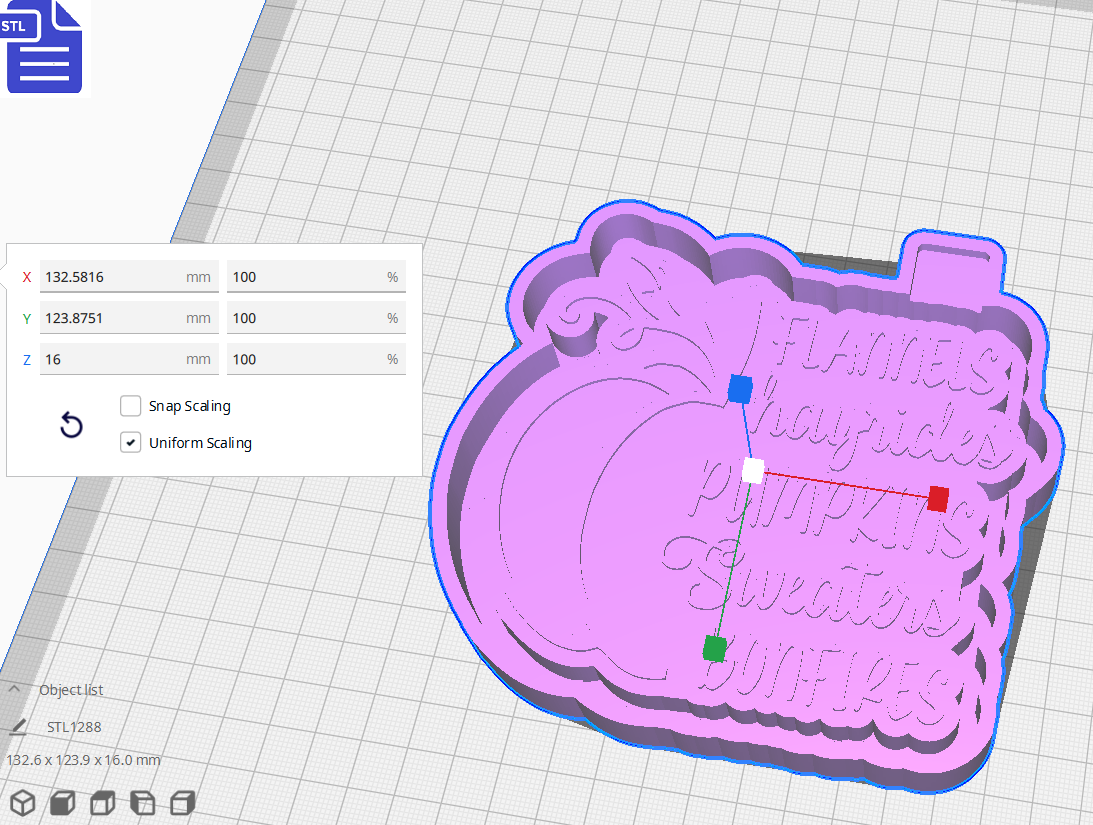Select STL1288 in the Object list
This screenshot has height=825, width=1093.
point(74,726)
